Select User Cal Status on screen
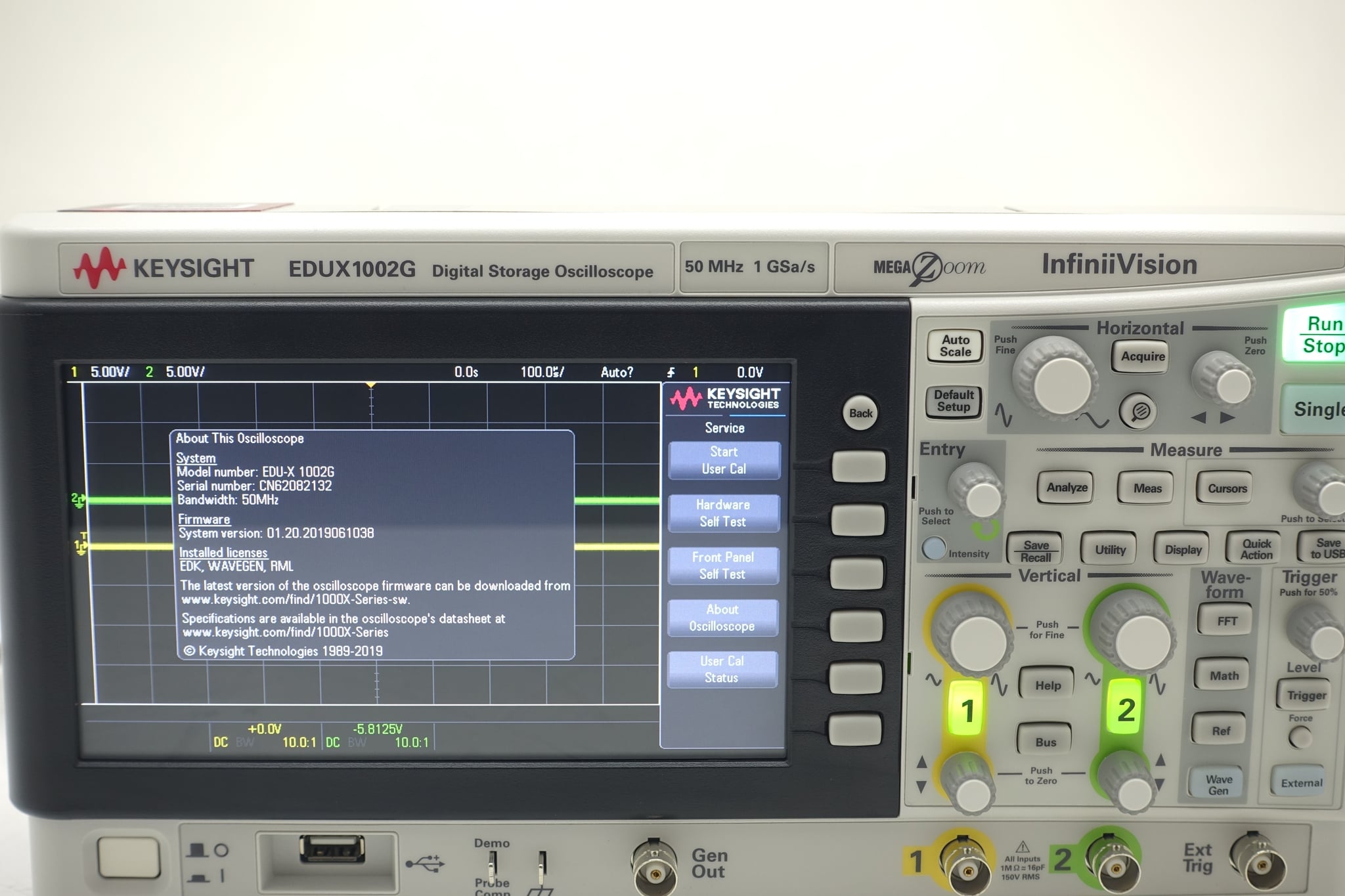The width and height of the screenshot is (1345, 896). pos(721,670)
